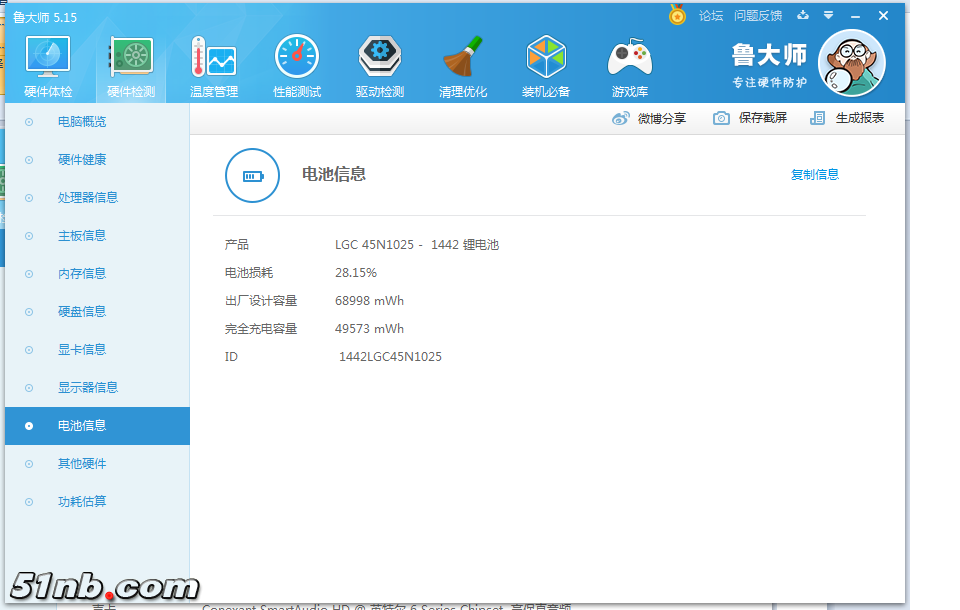Open the 论坛 forum link
The height and width of the screenshot is (610, 960).
(711, 16)
